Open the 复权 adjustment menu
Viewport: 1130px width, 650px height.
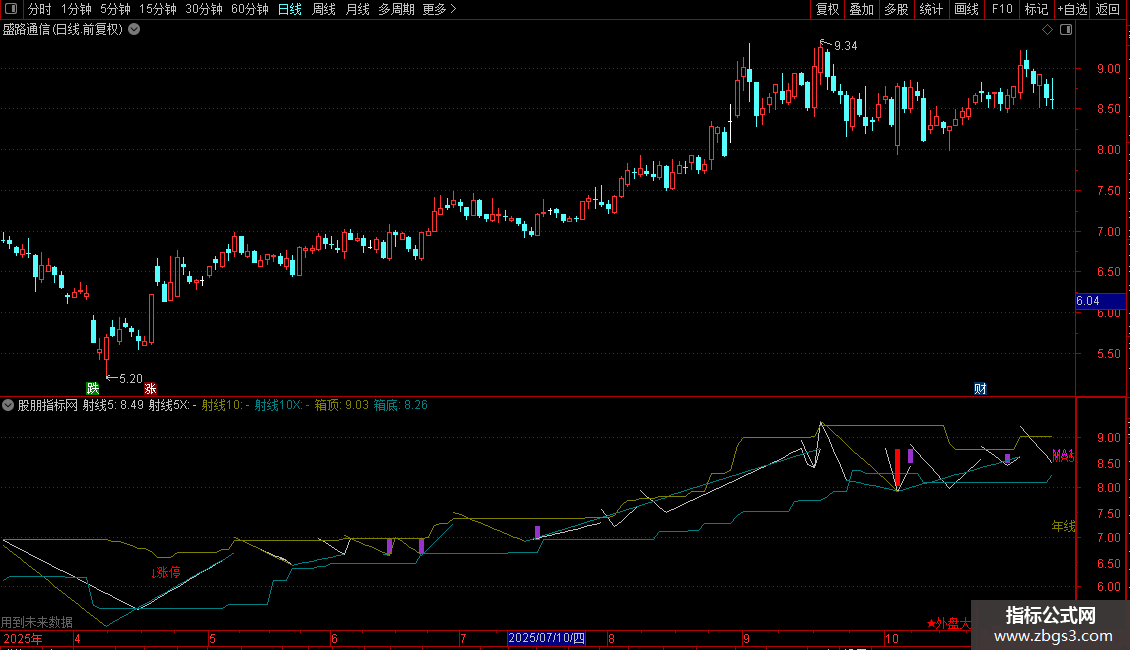coord(827,9)
